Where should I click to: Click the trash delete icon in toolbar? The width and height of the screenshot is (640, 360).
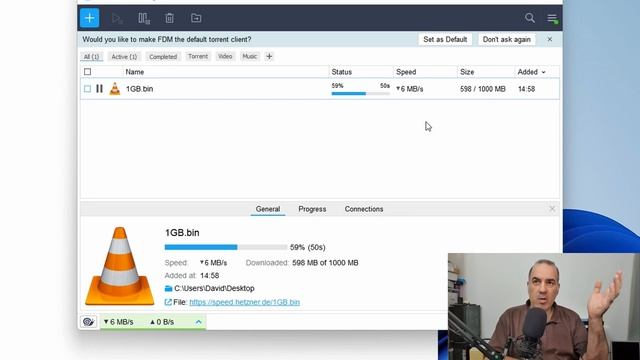pos(169,18)
